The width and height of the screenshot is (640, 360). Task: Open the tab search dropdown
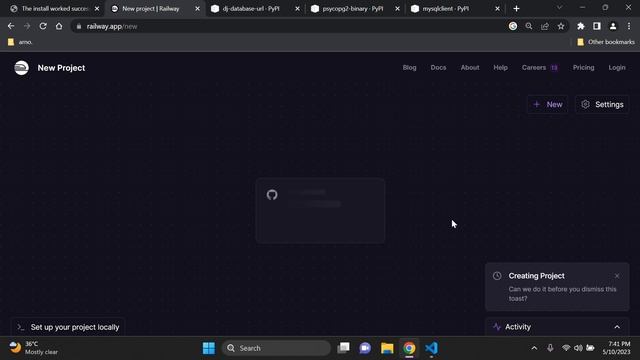(559, 8)
